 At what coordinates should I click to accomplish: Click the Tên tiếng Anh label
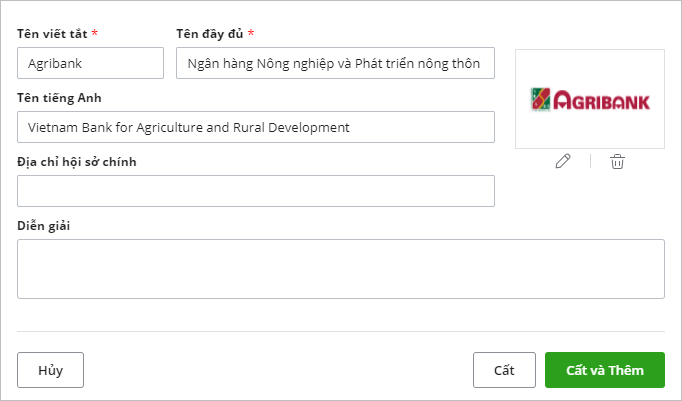coord(59,98)
